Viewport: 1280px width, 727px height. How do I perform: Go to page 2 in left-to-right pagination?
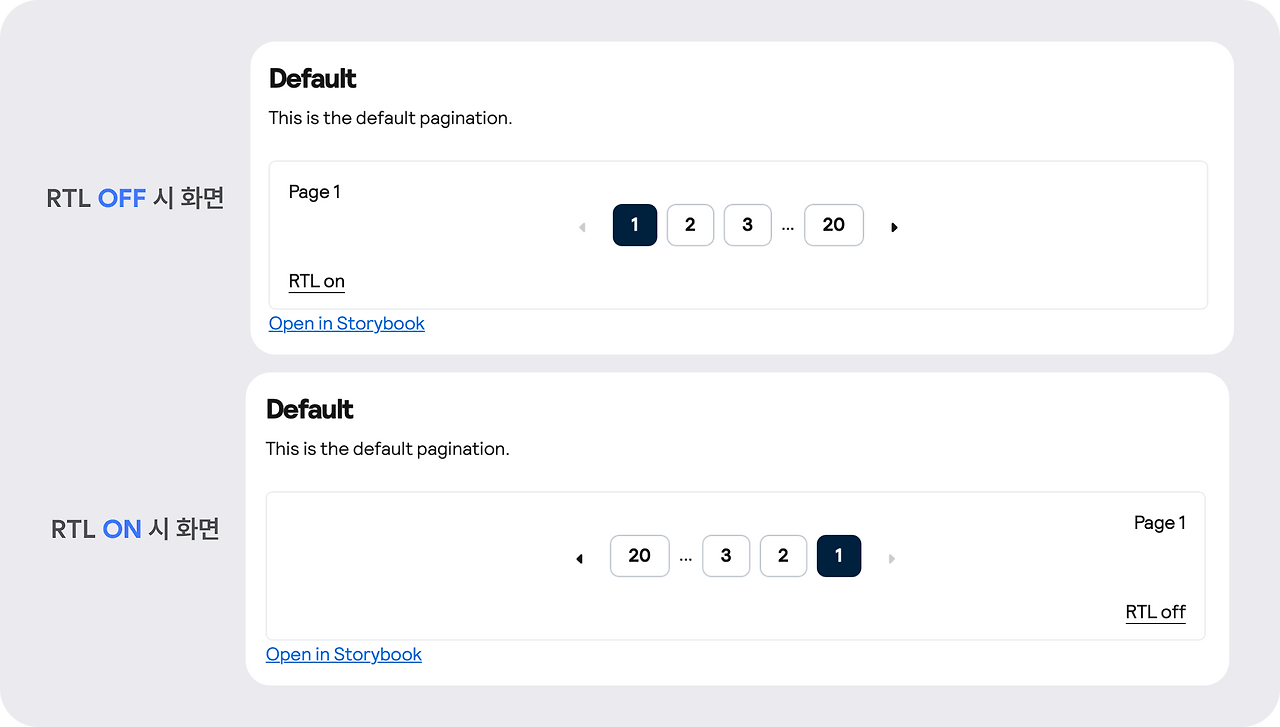pyautogui.click(x=690, y=225)
